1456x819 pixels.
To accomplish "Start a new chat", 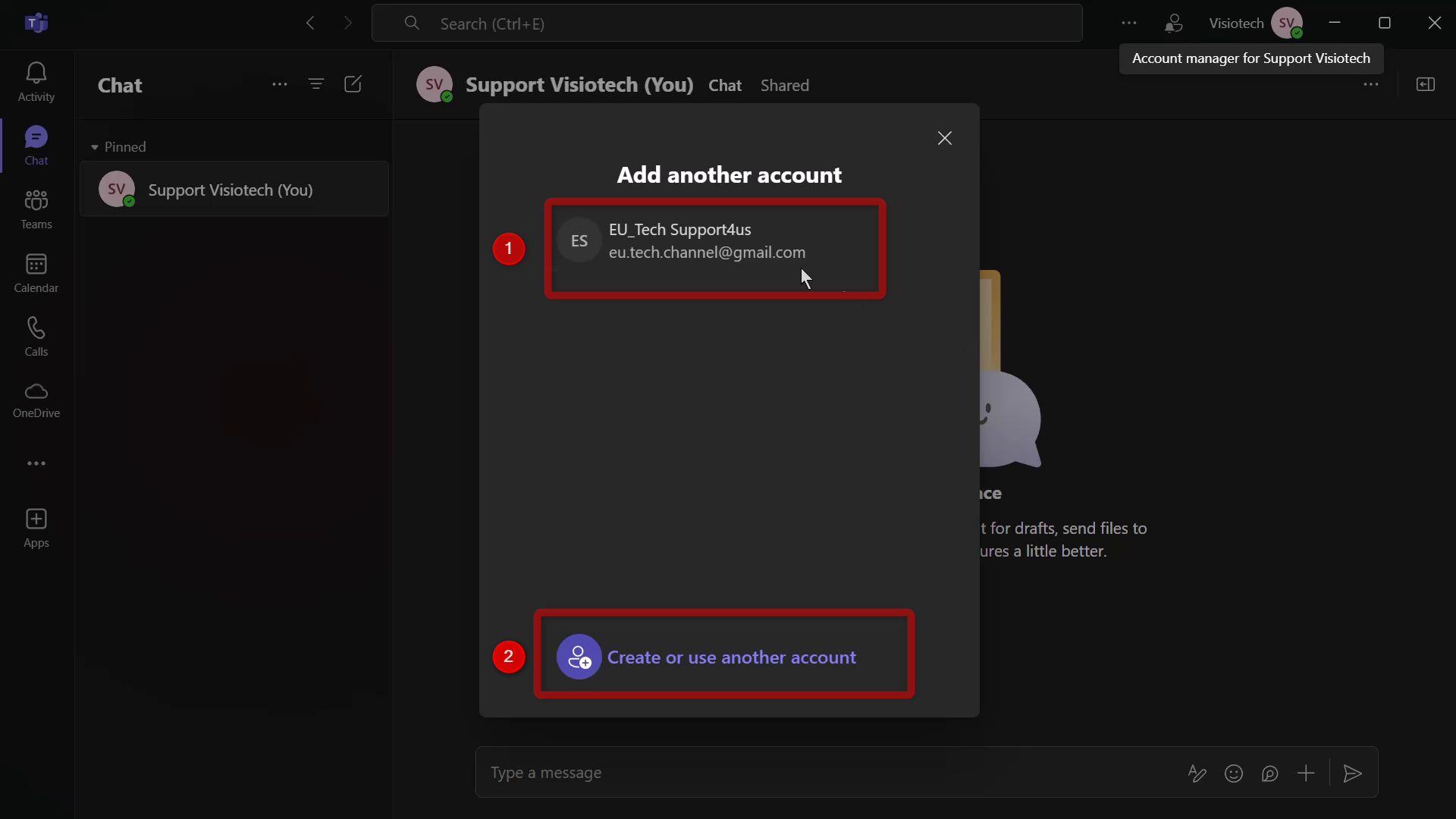I will [x=353, y=84].
